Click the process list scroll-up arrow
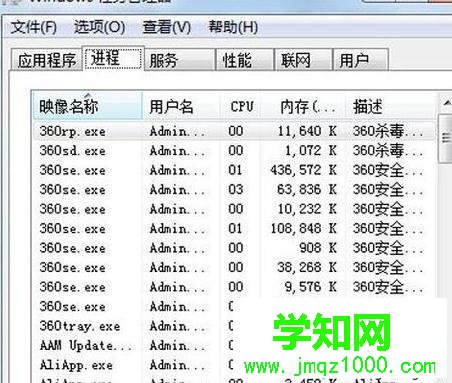The width and height of the screenshot is (452, 383). coord(446,103)
